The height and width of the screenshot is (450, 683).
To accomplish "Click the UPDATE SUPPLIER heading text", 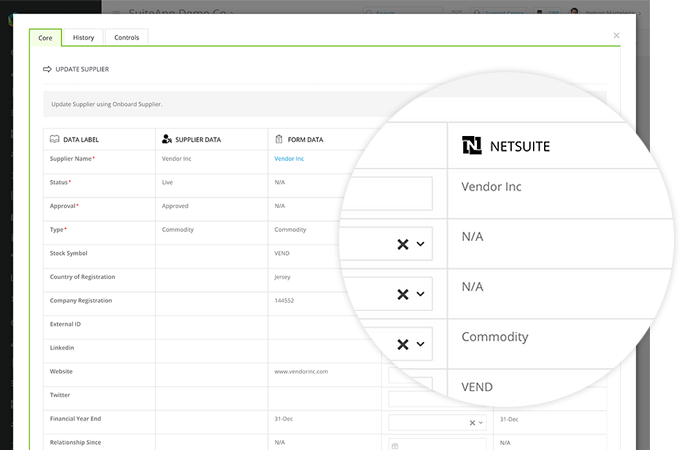I will point(82,69).
